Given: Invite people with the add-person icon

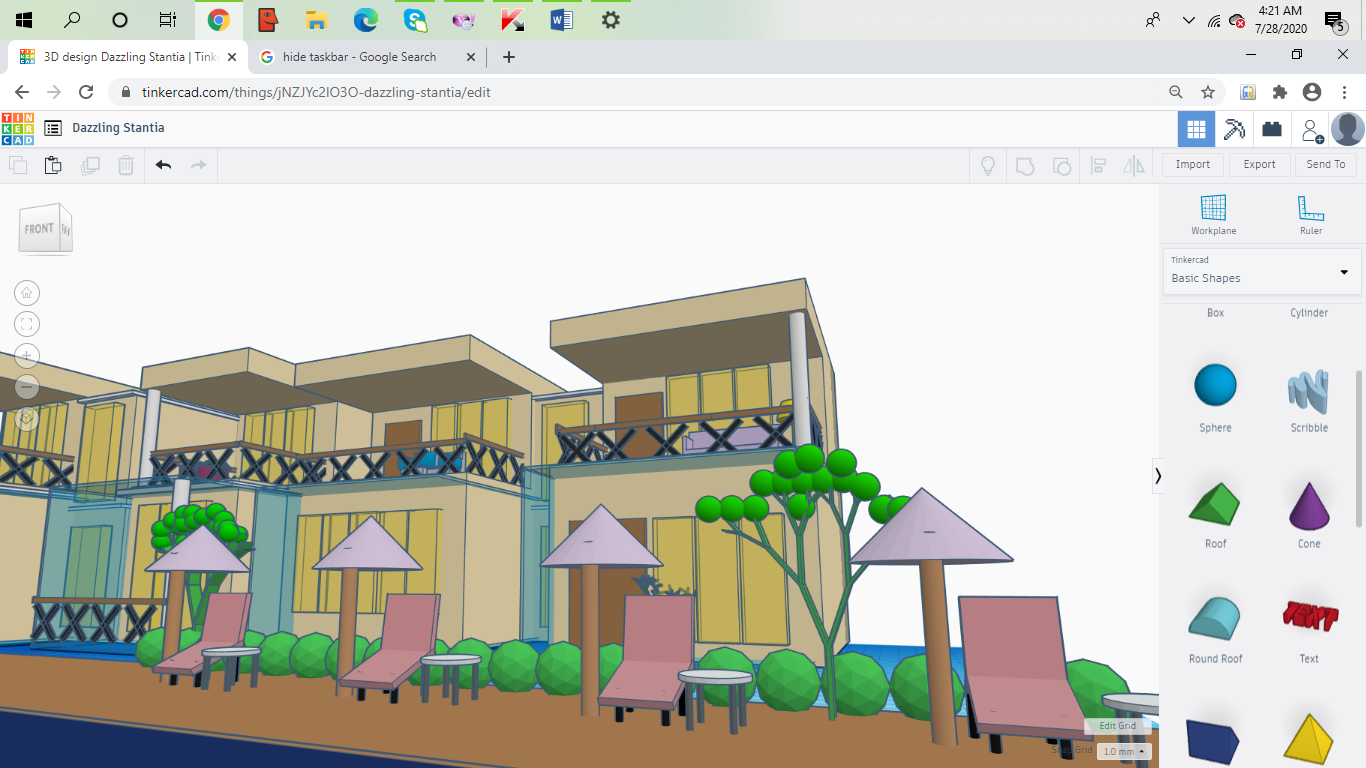Looking at the screenshot, I should coord(1310,129).
